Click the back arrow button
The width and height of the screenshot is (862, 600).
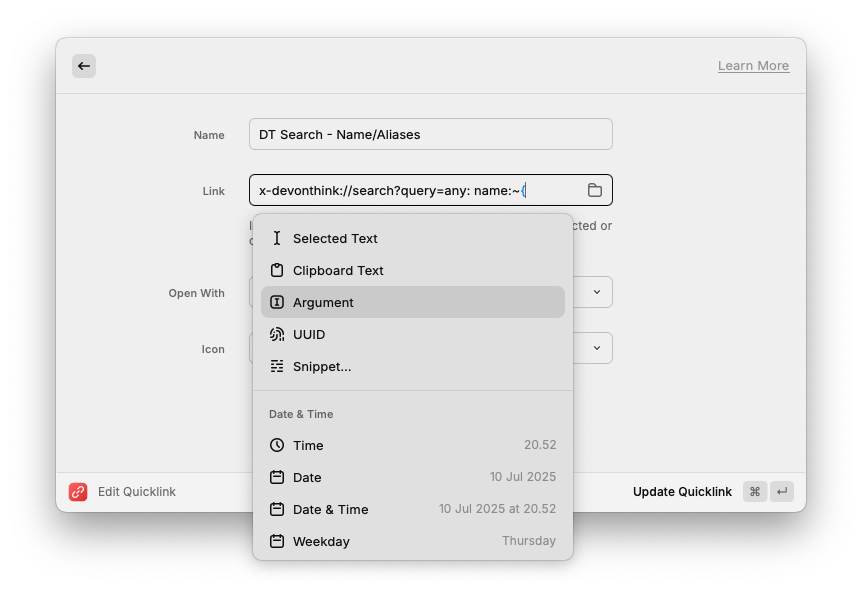pyautogui.click(x=84, y=66)
